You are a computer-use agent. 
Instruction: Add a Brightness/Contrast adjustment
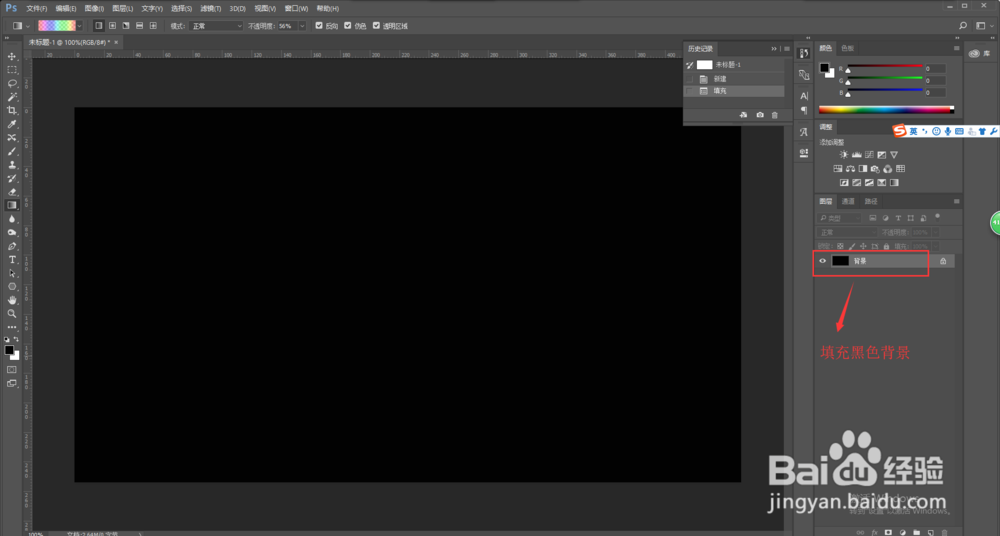click(x=844, y=155)
